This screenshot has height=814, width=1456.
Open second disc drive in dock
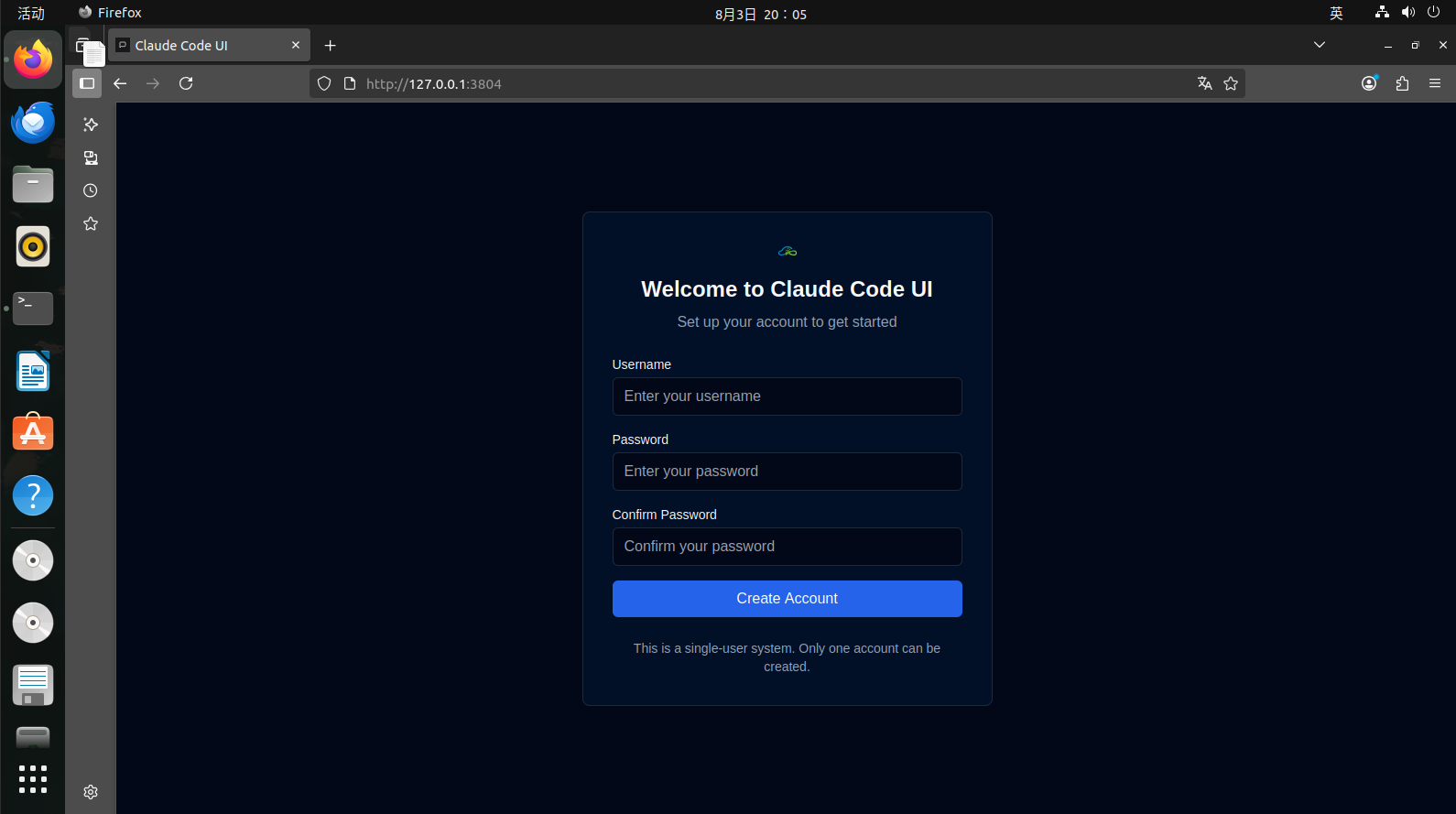(x=33, y=623)
